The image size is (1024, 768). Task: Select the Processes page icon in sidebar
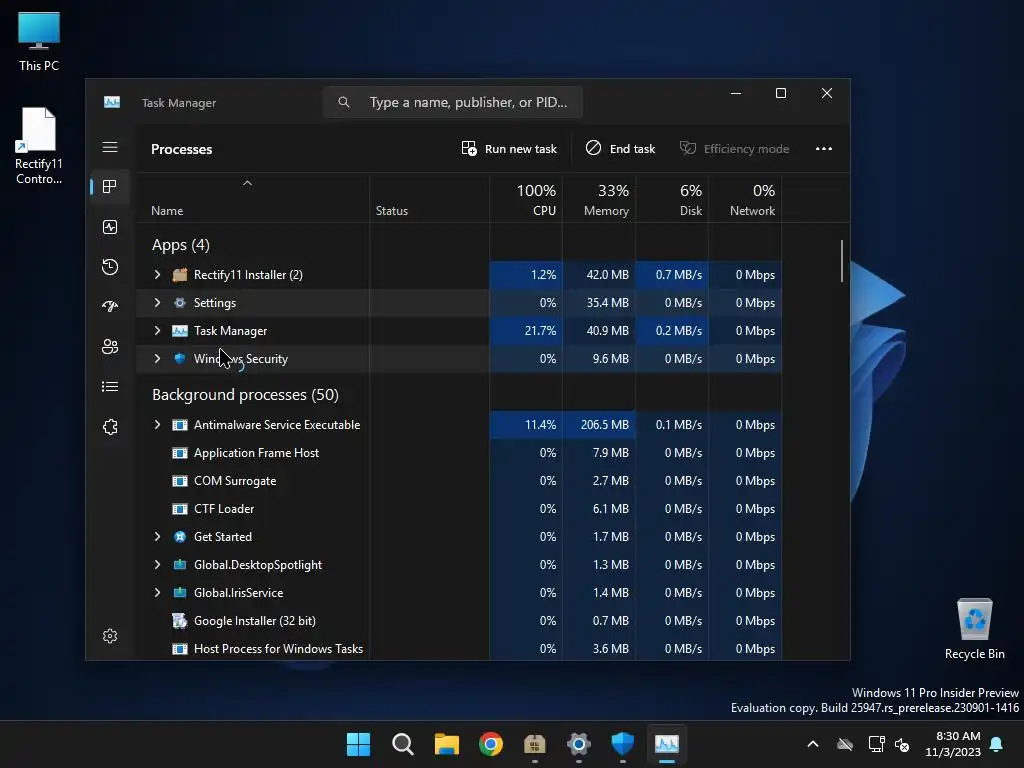[x=110, y=187]
